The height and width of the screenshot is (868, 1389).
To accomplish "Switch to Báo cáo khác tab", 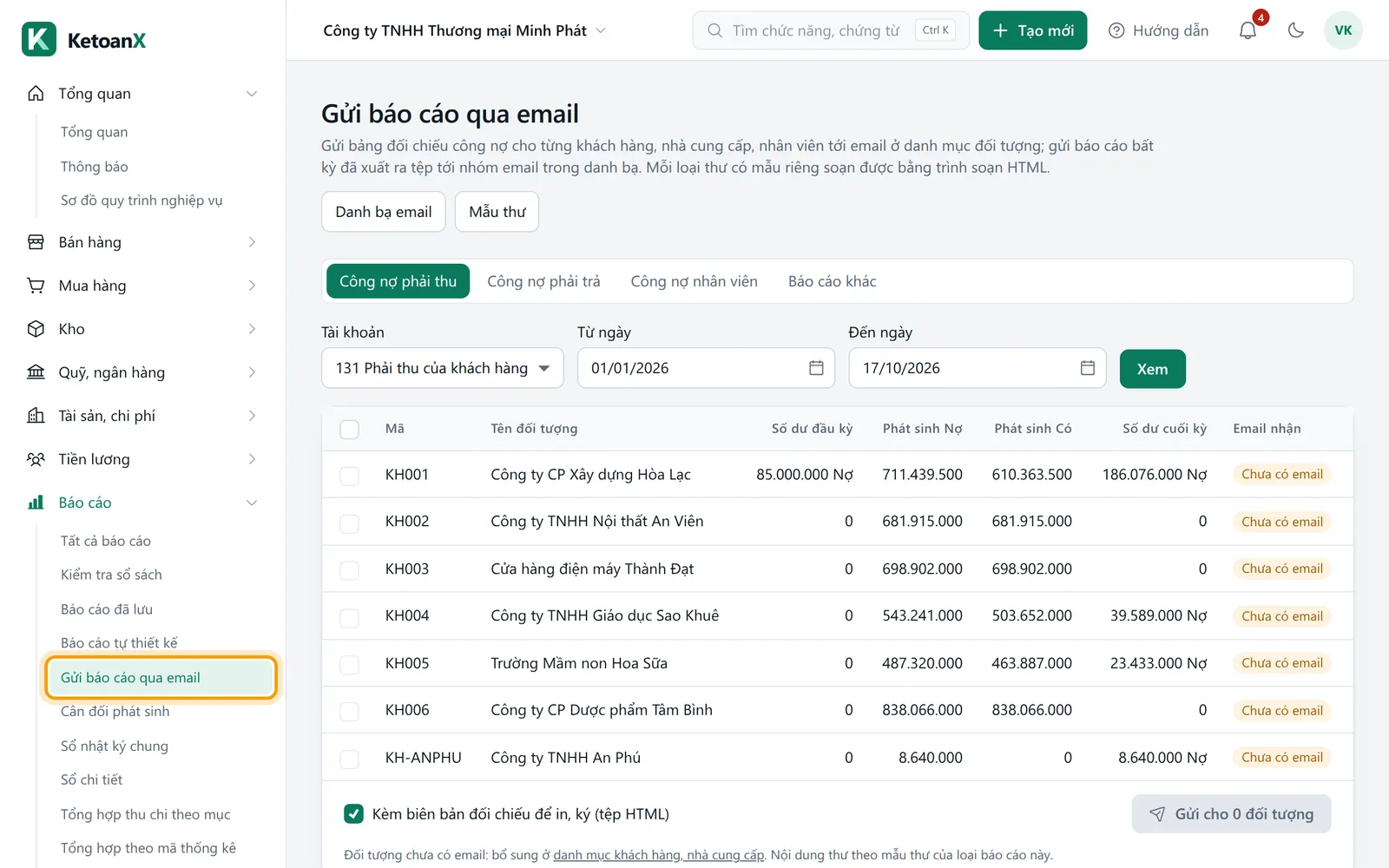I will pos(832,281).
